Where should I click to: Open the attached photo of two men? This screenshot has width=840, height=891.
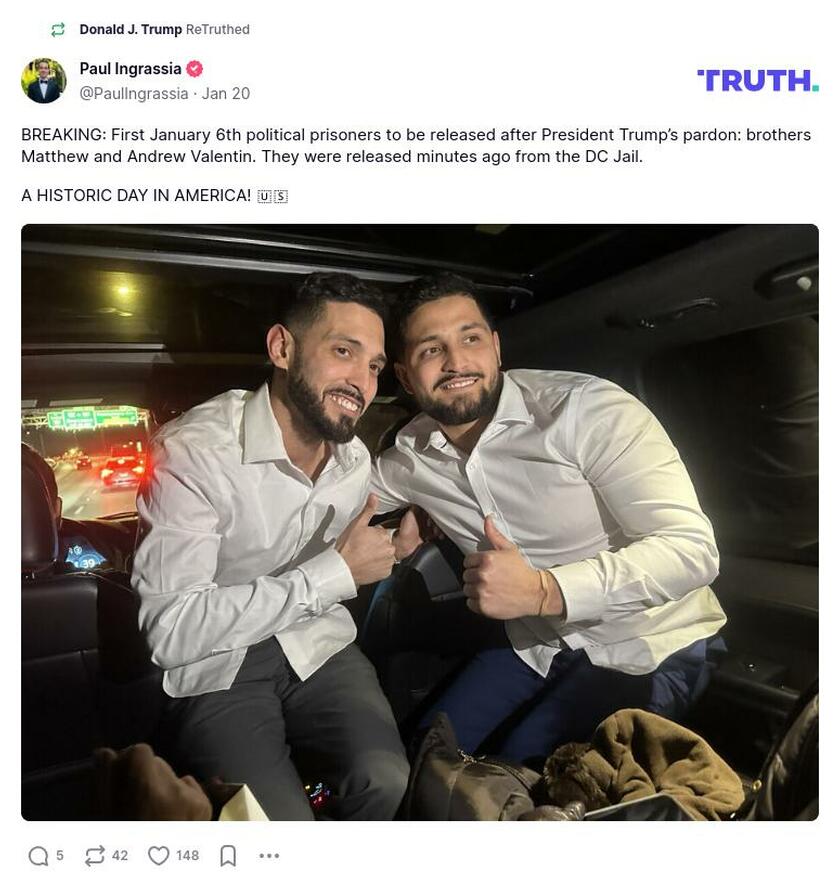[x=420, y=522]
